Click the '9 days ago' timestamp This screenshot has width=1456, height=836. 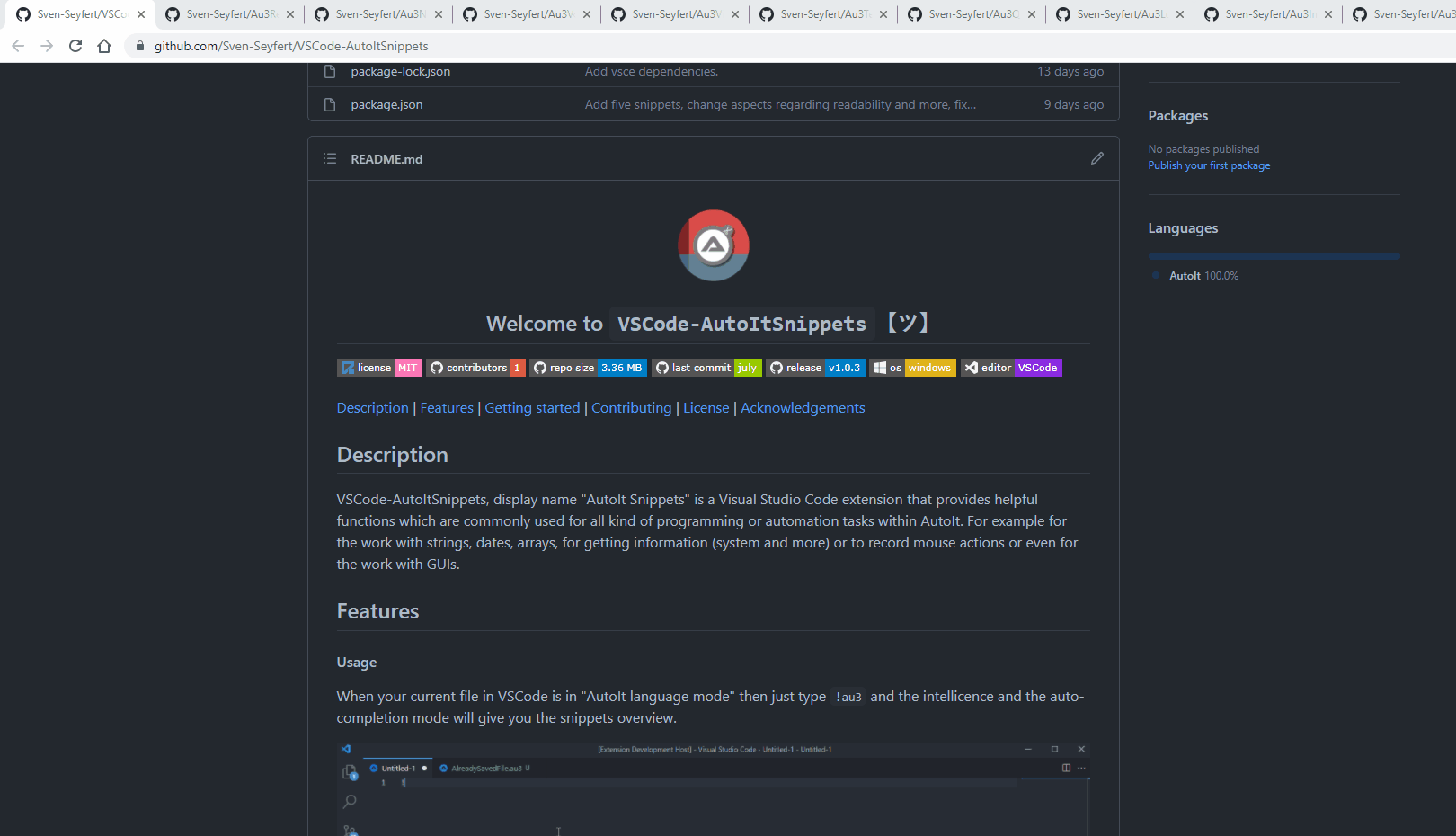(1074, 104)
